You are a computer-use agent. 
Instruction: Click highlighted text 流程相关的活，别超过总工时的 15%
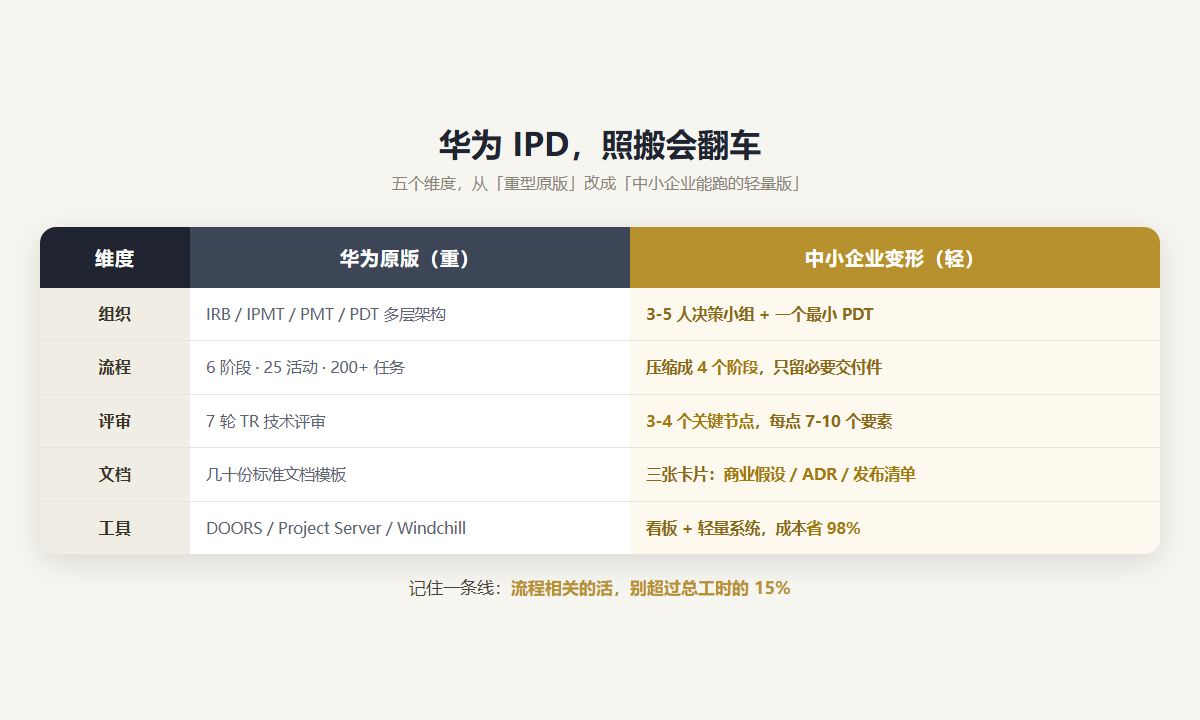(651, 588)
